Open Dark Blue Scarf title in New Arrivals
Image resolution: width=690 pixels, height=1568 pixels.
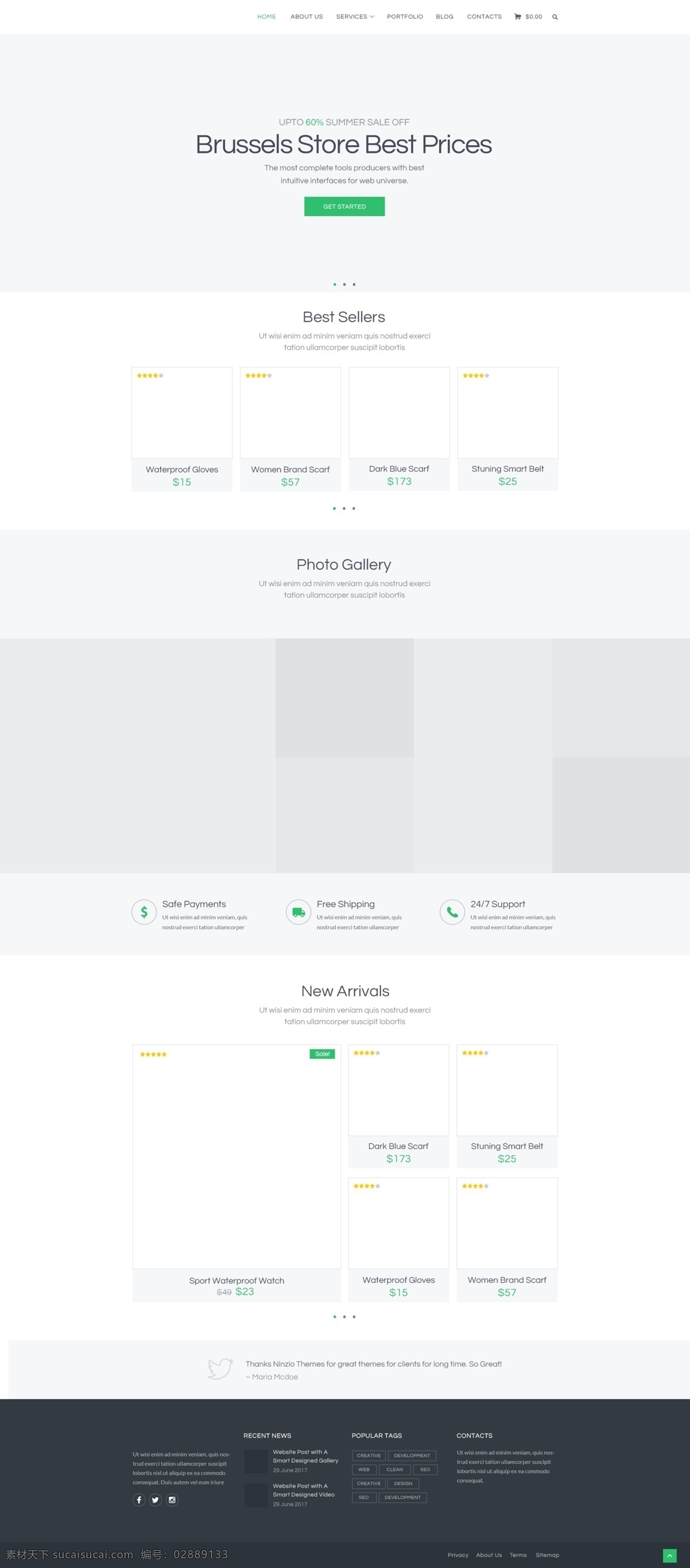(398, 1146)
